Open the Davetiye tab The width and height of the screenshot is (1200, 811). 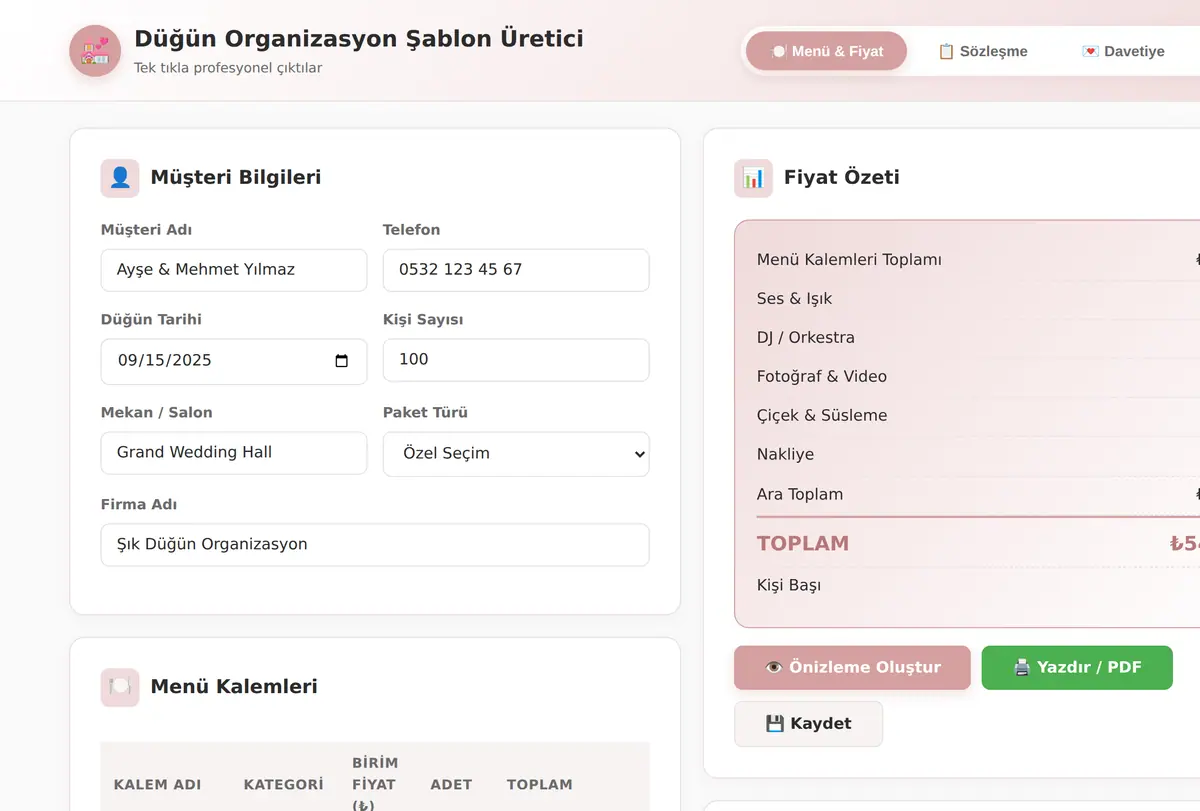(1123, 51)
